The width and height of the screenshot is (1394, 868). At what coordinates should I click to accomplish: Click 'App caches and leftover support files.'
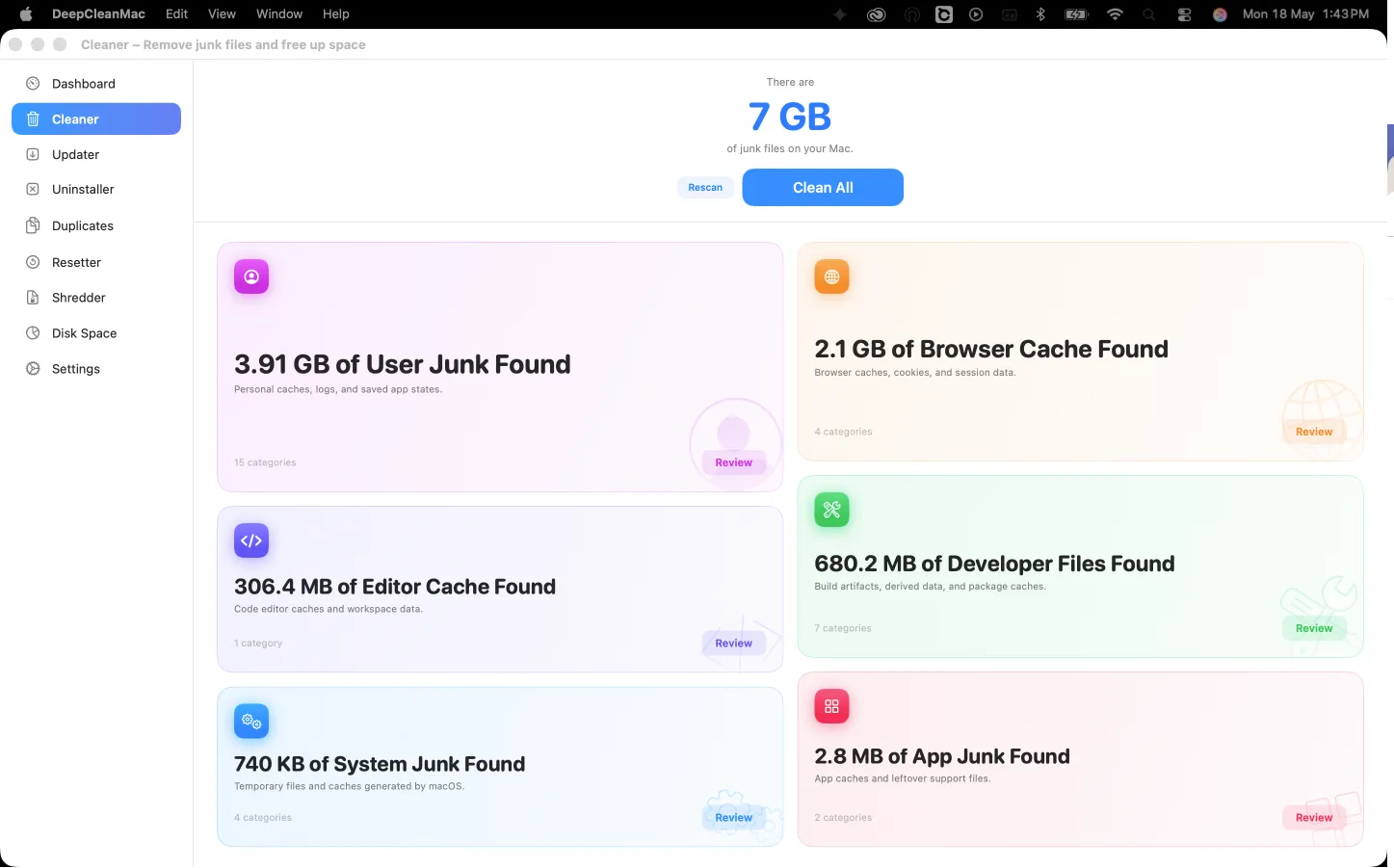903,778
